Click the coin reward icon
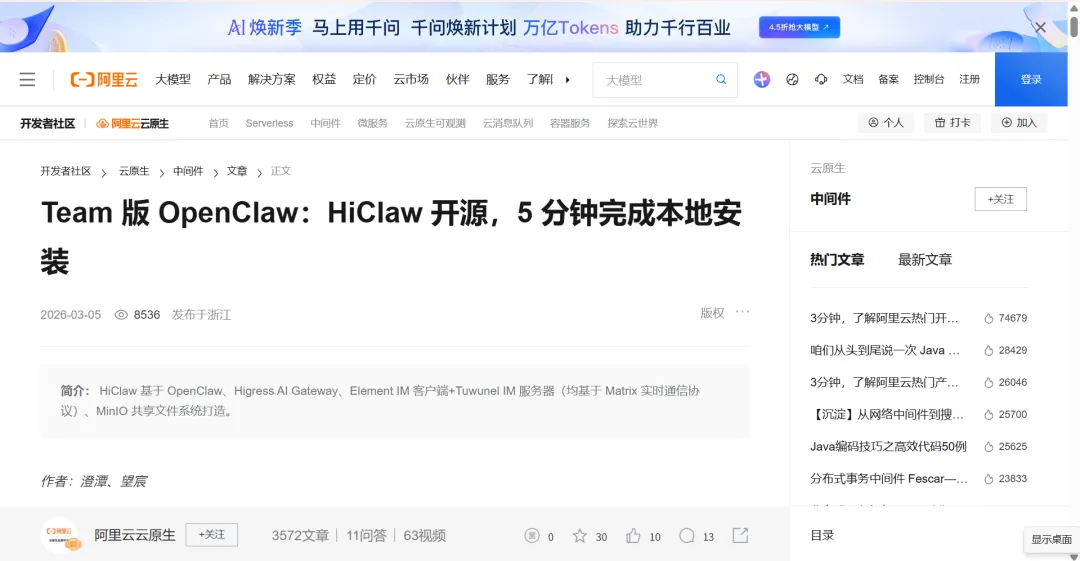 pyautogui.click(x=532, y=536)
